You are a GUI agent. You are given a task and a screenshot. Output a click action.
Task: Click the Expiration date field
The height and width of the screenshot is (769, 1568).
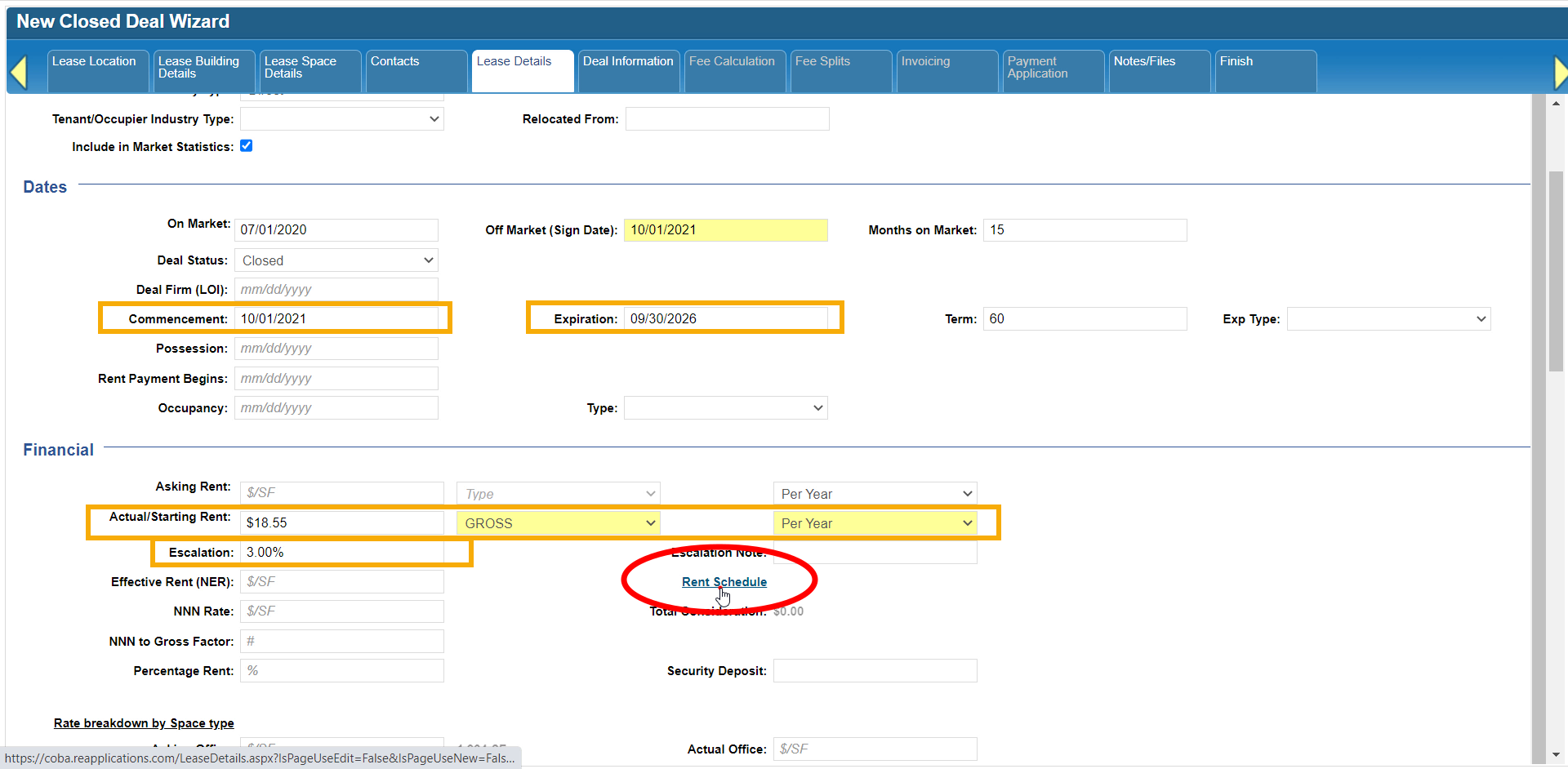tap(725, 319)
